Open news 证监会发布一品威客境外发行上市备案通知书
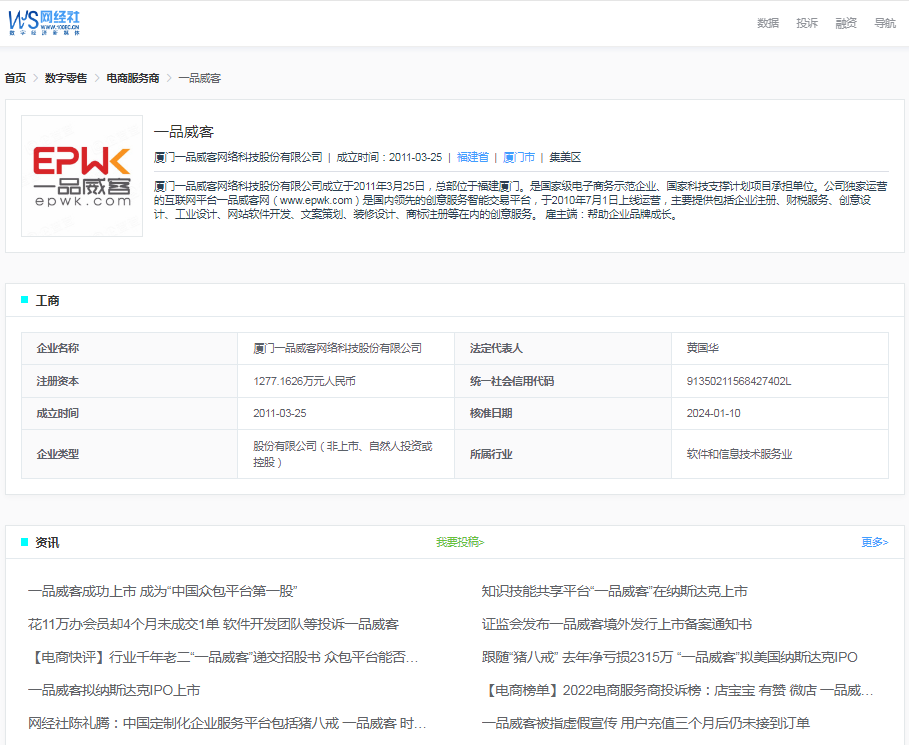 [x=617, y=624]
